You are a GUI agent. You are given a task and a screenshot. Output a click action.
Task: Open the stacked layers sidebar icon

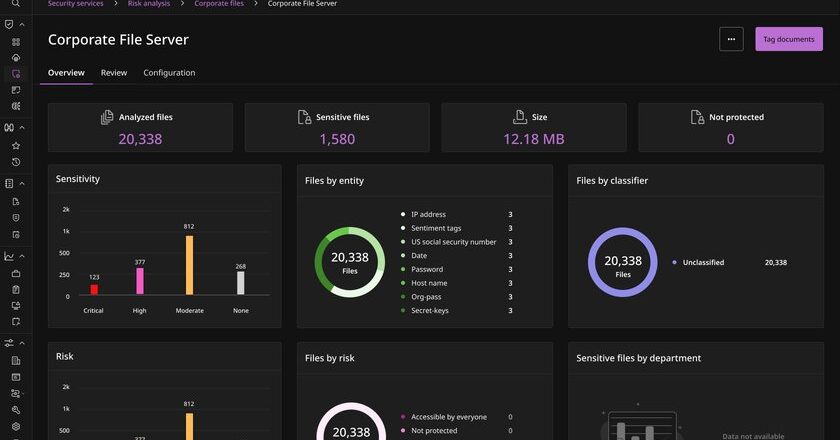click(16, 426)
